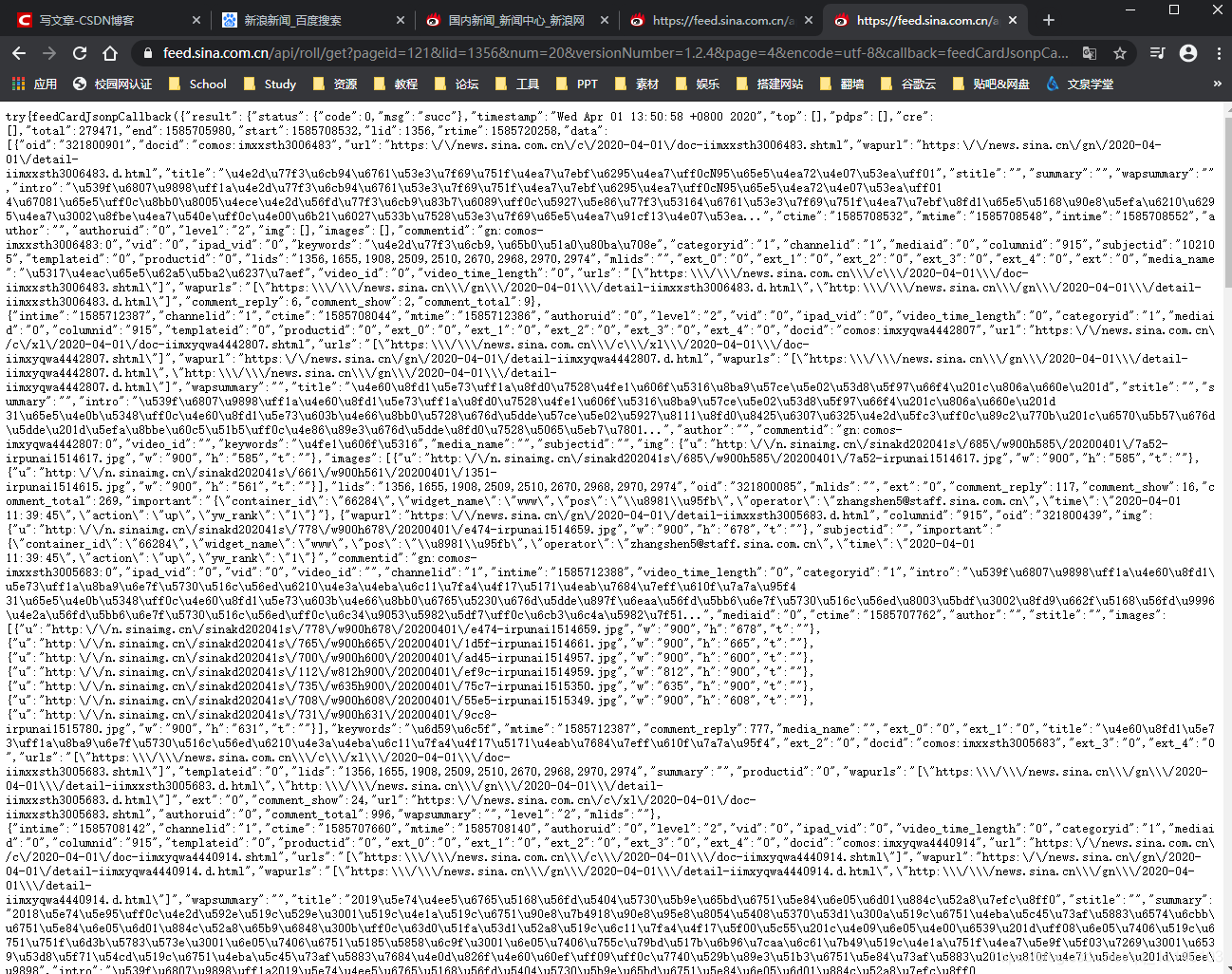Open the media control playlist icon
The width and height of the screenshot is (1232, 974).
click(1157, 53)
